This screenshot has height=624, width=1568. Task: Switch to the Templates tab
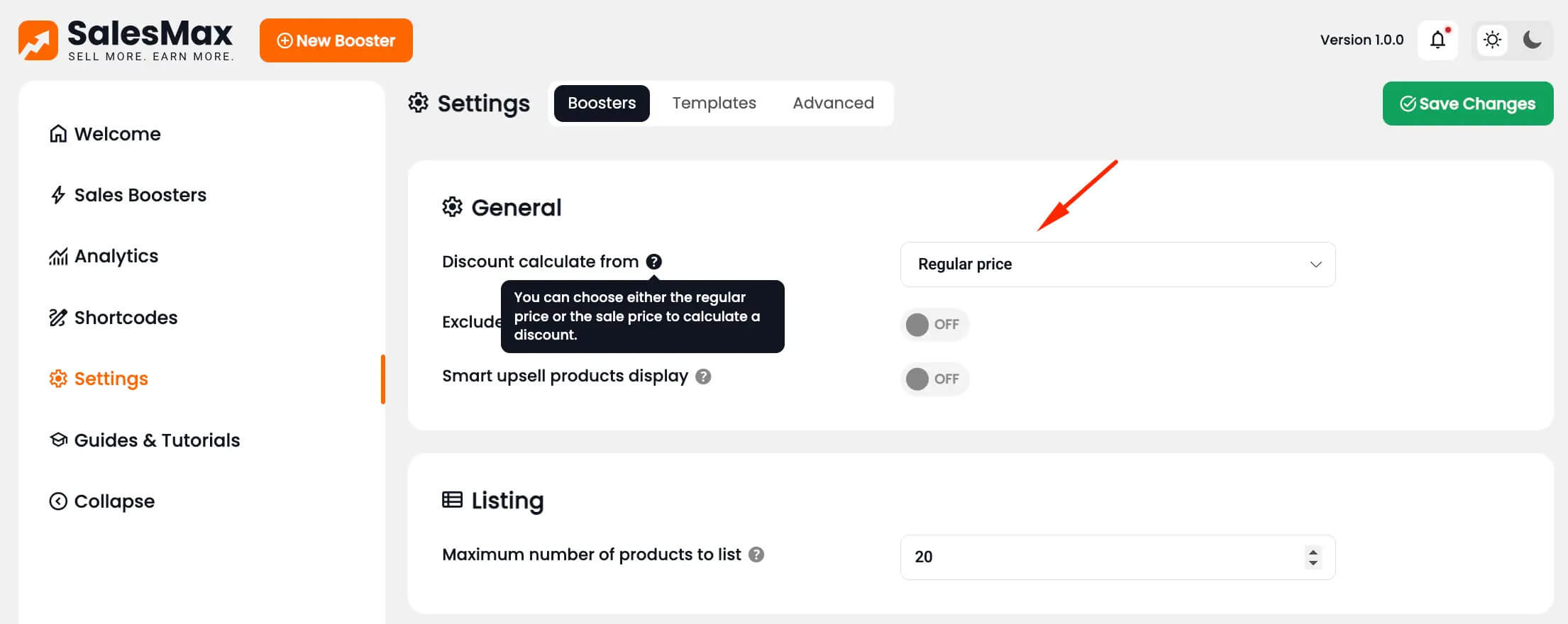click(x=714, y=104)
